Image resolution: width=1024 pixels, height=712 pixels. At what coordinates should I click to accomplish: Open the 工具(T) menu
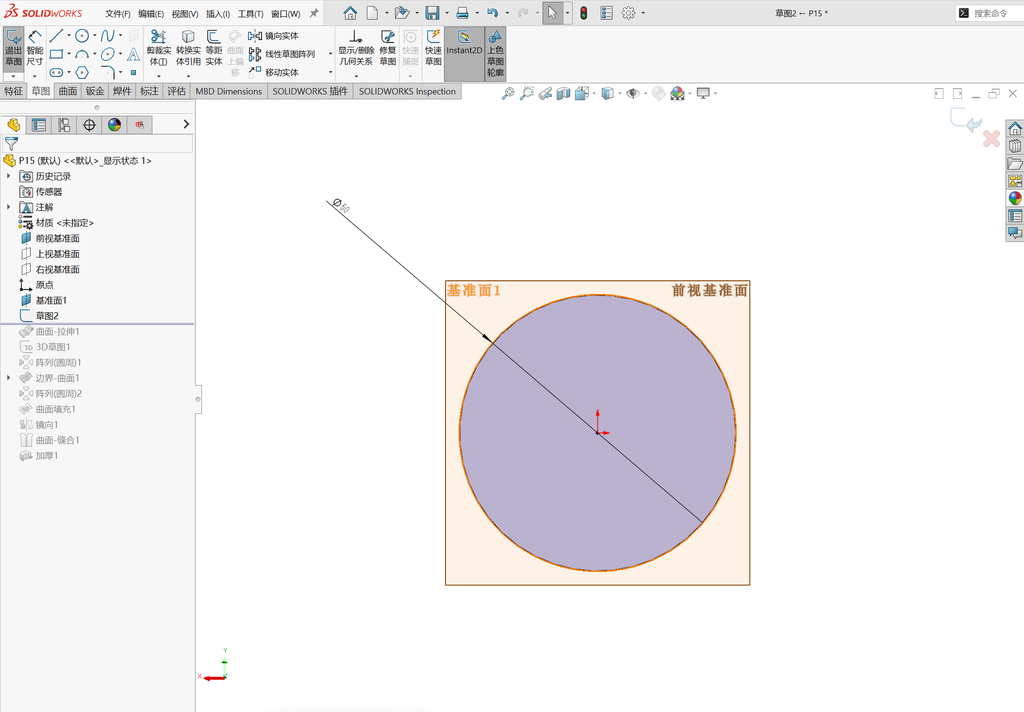pyautogui.click(x=250, y=14)
